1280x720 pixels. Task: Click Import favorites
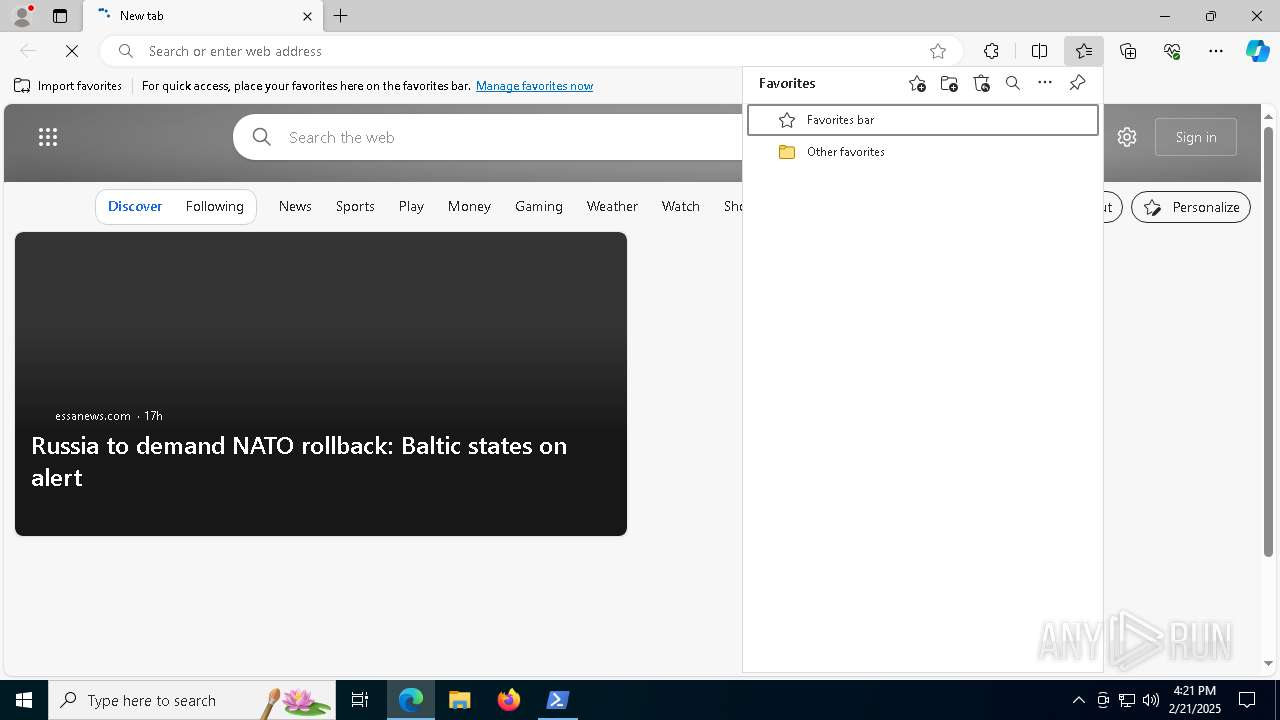click(68, 86)
